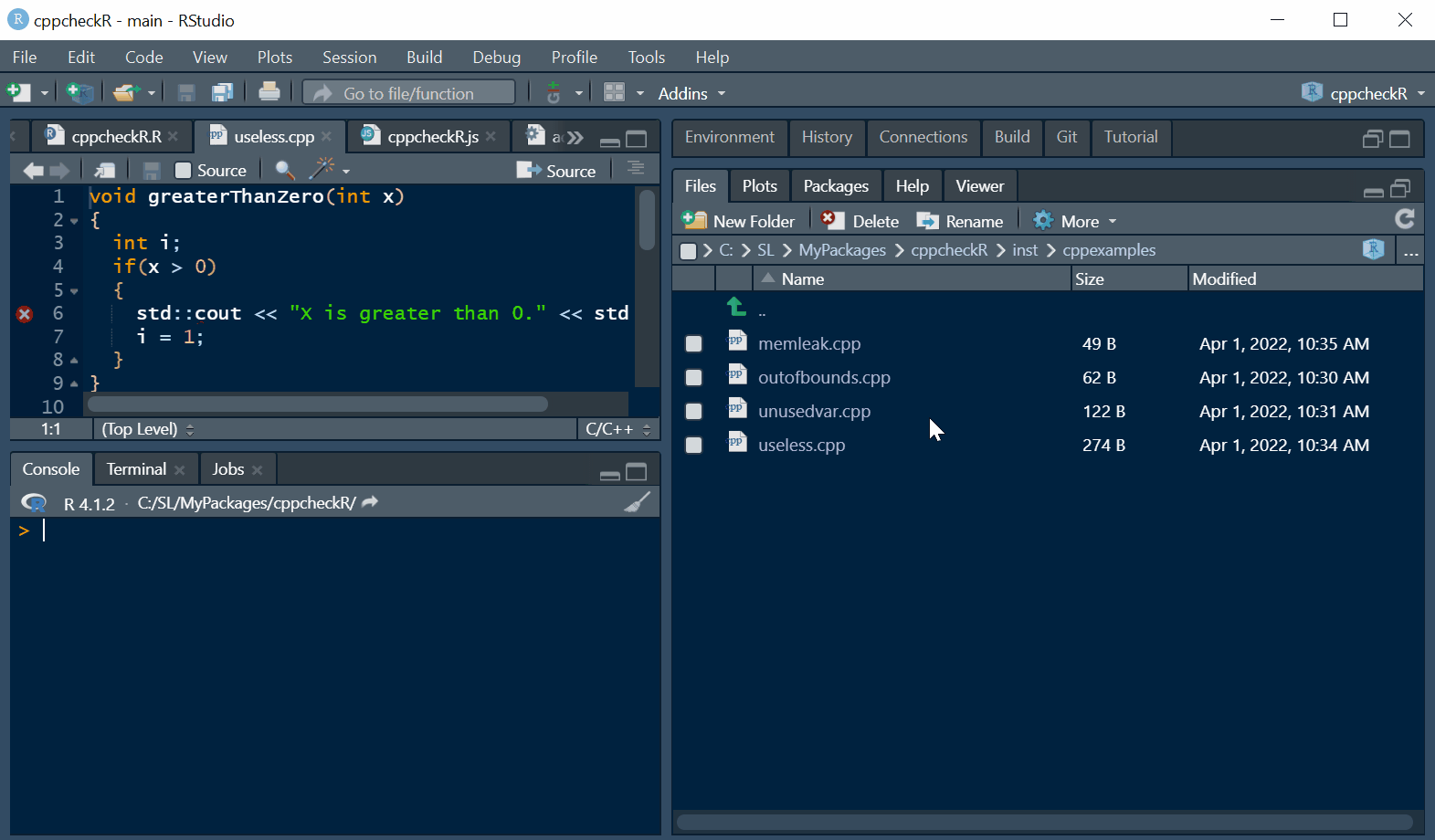Toggle the Source on Save checkbox
Image resolution: width=1435 pixels, height=840 pixels.
coord(183,171)
